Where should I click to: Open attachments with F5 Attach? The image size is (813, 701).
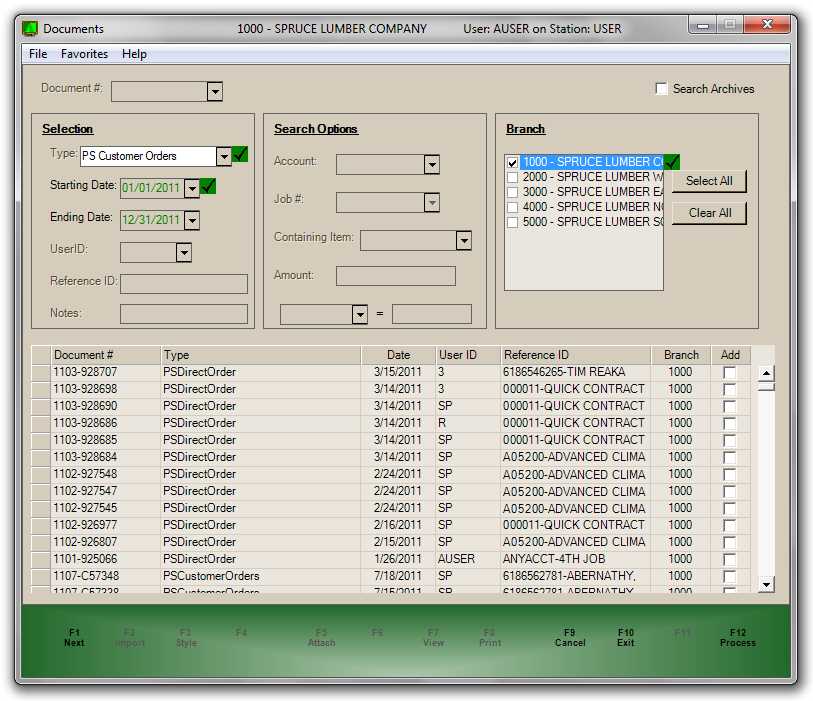click(x=321, y=638)
